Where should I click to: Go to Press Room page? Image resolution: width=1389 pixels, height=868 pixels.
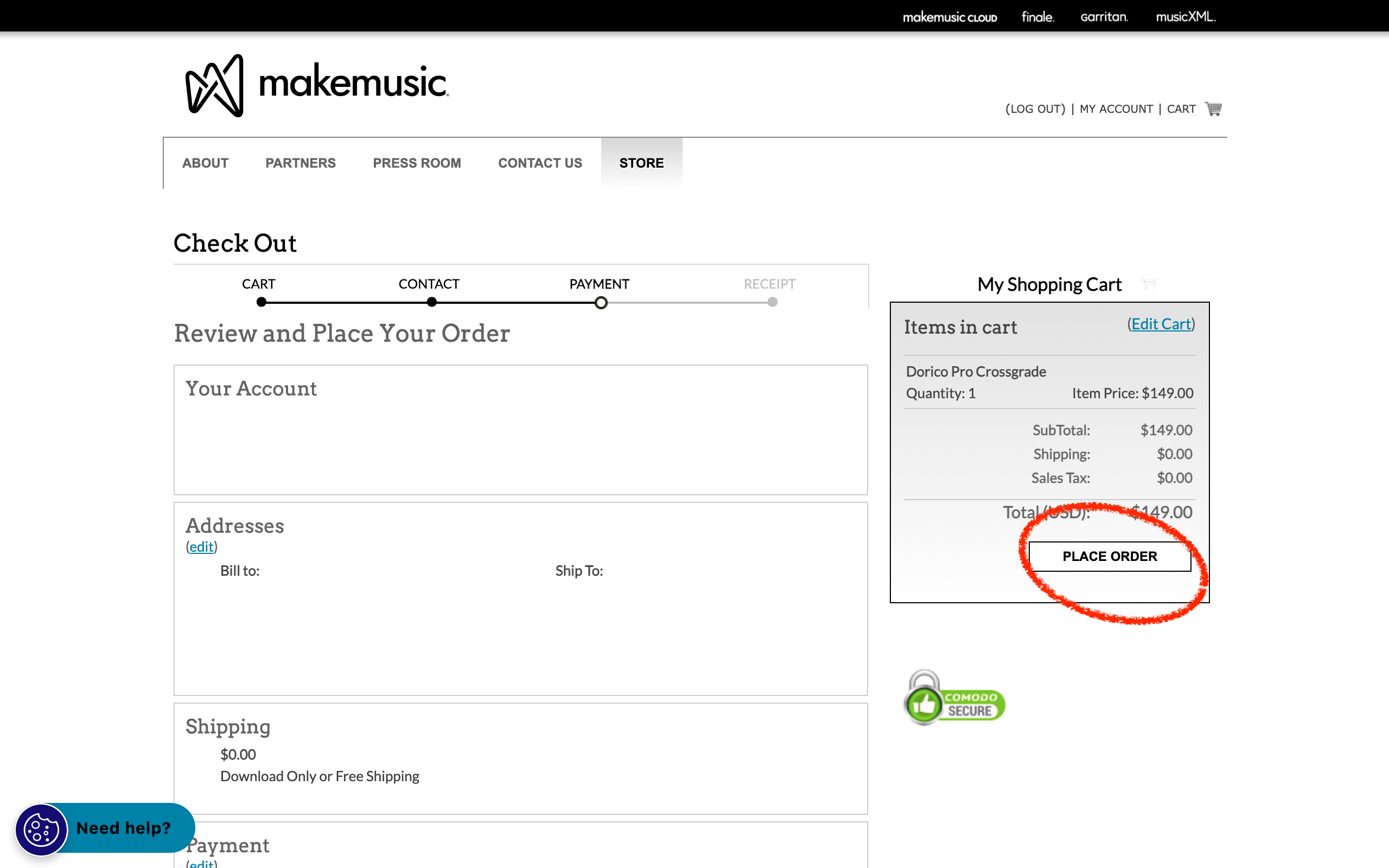pos(417,163)
